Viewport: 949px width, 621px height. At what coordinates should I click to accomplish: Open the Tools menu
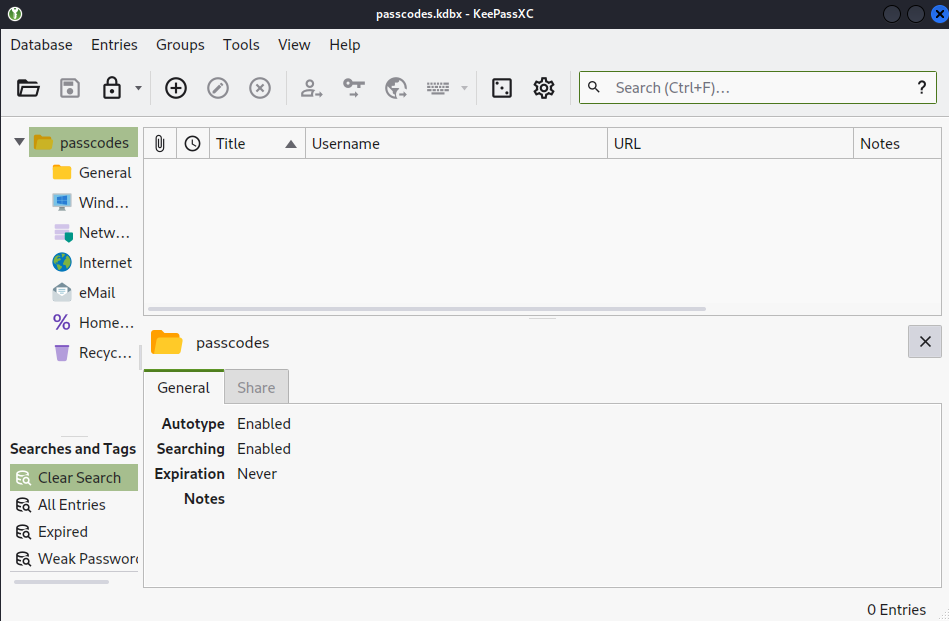241,45
